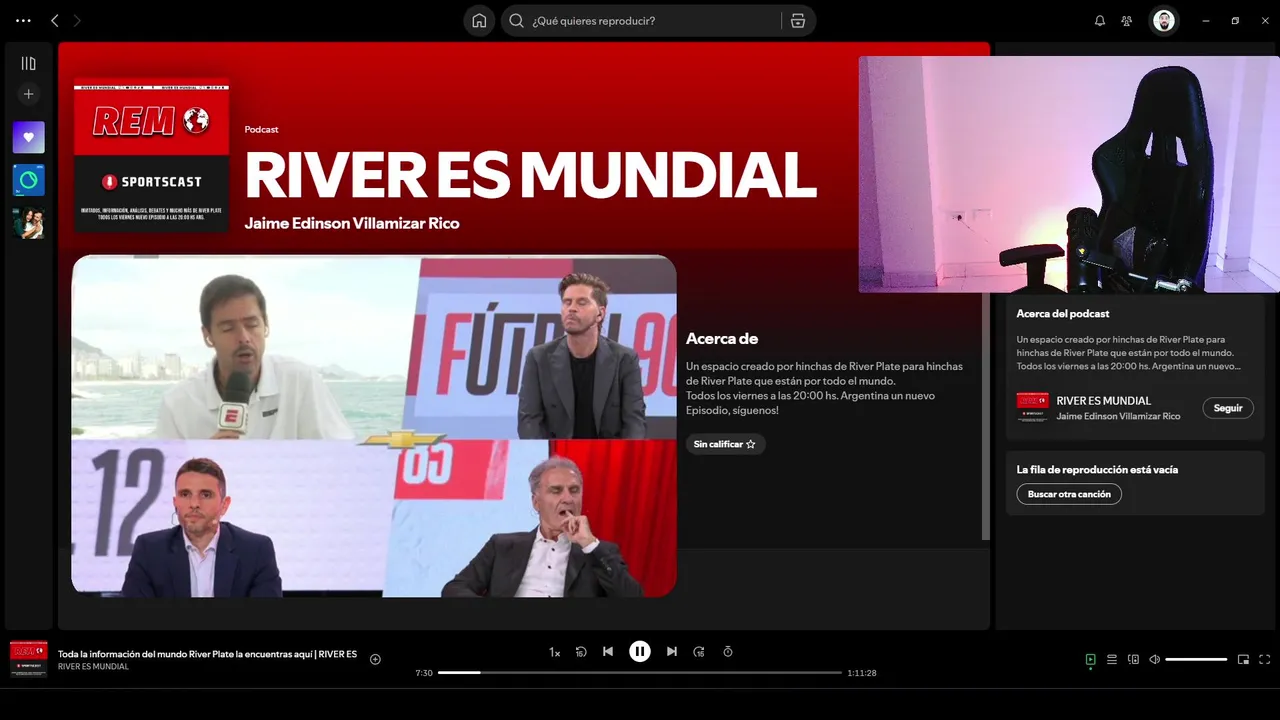Click the elapsed time 7:30
The width and height of the screenshot is (1280, 720).
click(424, 673)
